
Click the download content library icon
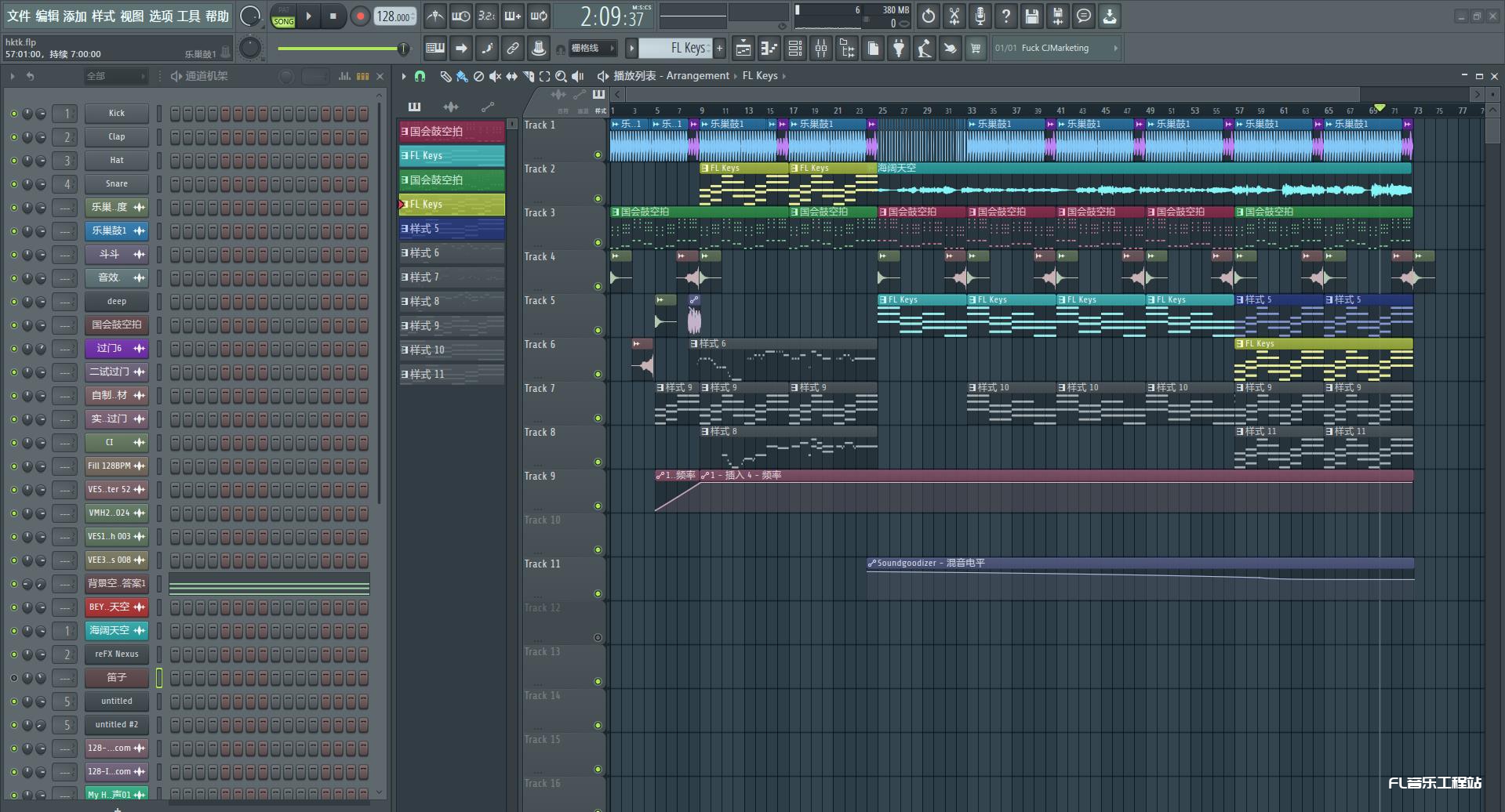tap(1110, 16)
